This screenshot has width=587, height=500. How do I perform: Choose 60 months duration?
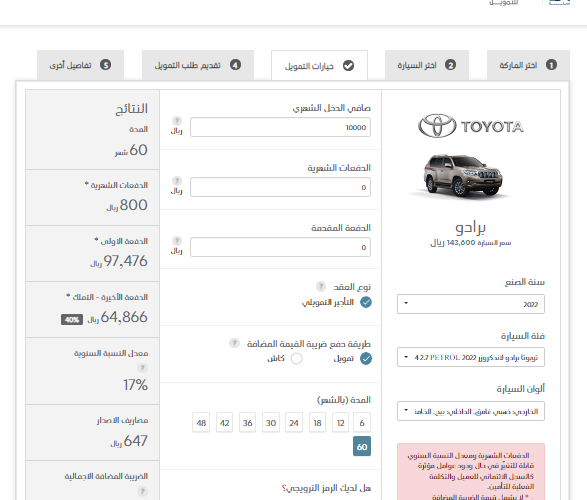pyautogui.click(x=362, y=446)
